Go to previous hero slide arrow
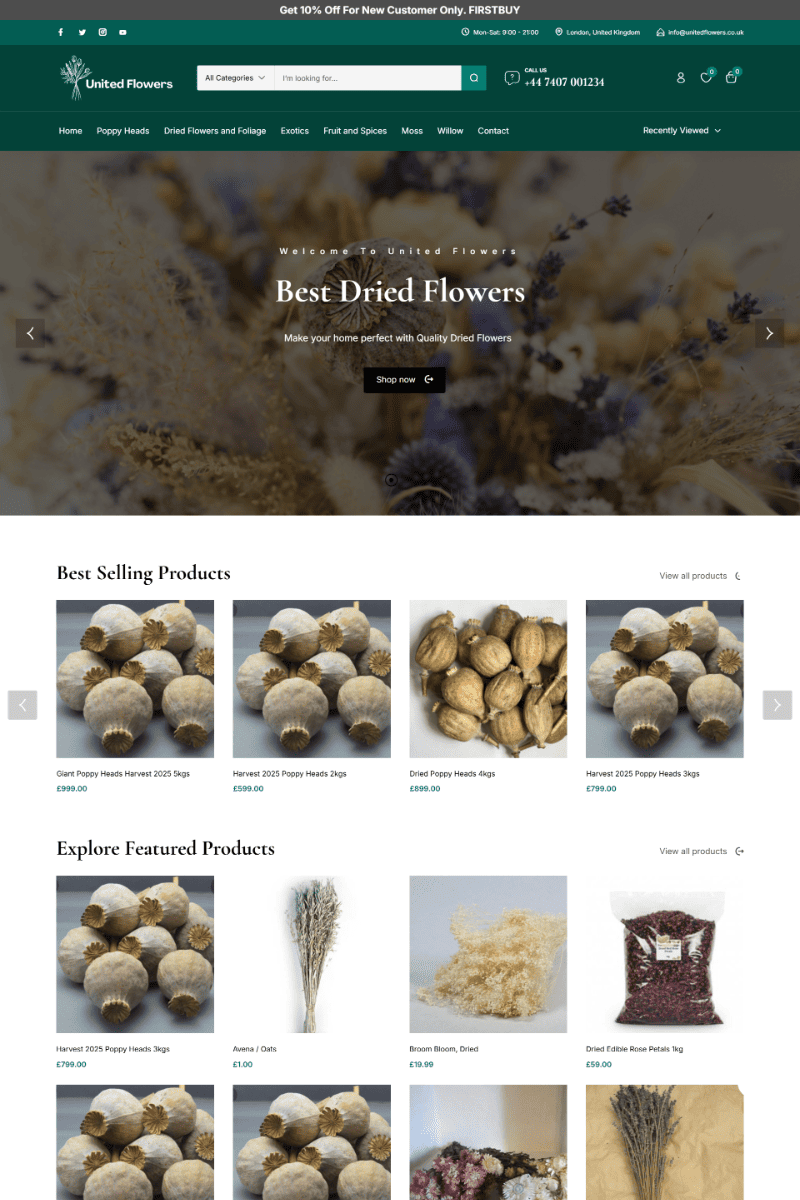The height and width of the screenshot is (1200, 800). pyautogui.click(x=30, y=334)
